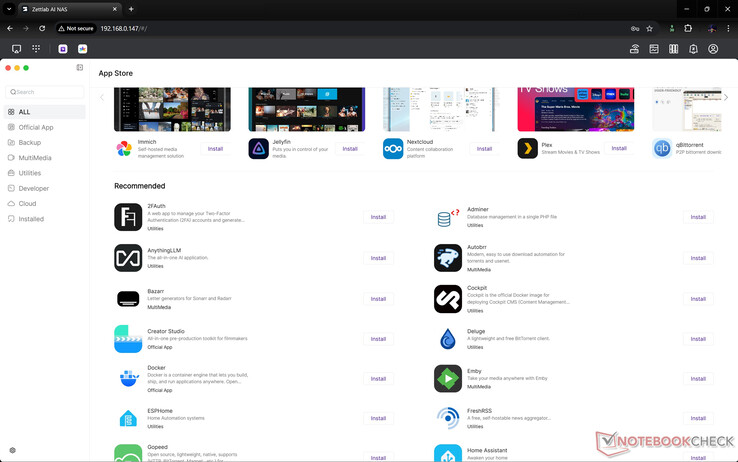This screenshot has width=738, height=462.
Task: Select the Plex app icon
Action: 527,149
